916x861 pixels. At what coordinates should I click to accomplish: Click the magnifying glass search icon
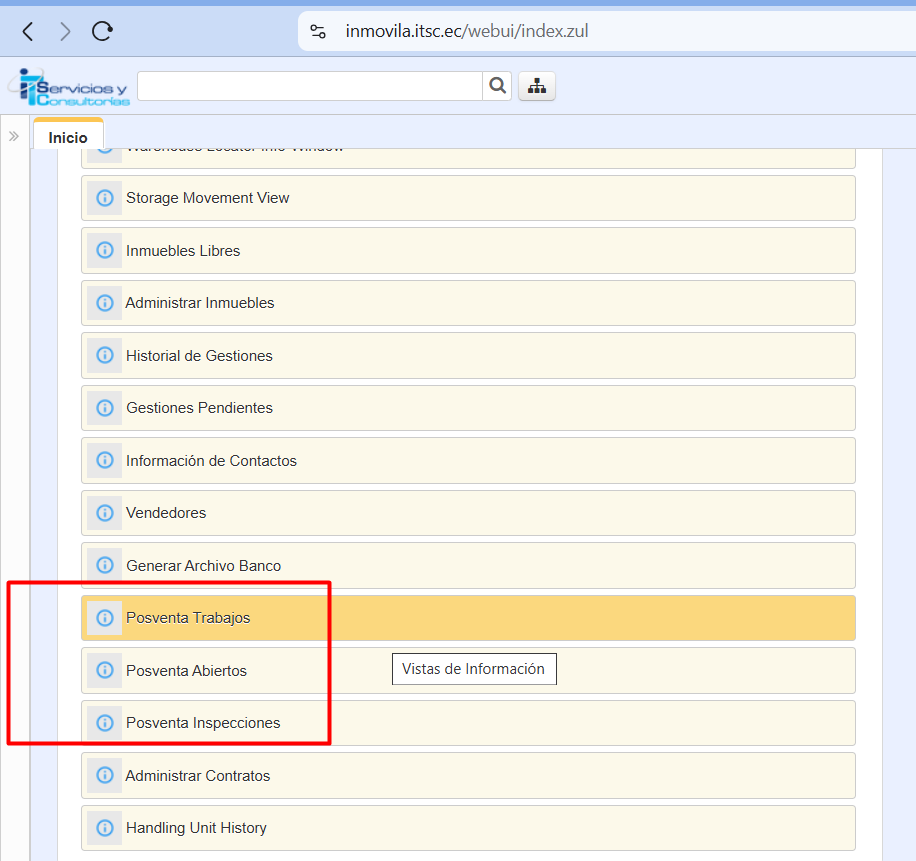(497, 86)
